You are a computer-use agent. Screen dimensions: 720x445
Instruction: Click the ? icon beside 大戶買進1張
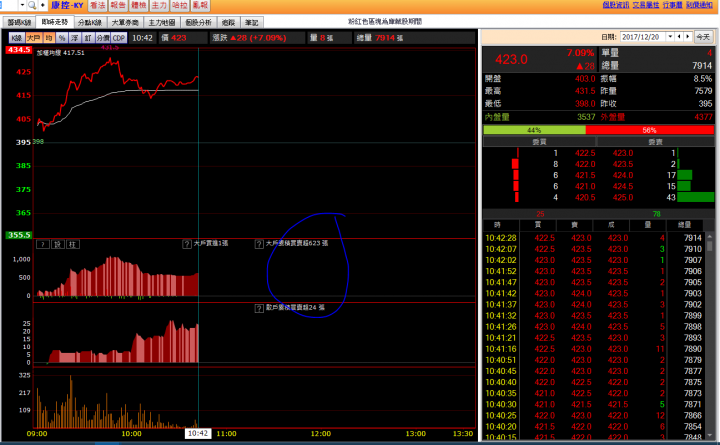click(x=187, y=244)
